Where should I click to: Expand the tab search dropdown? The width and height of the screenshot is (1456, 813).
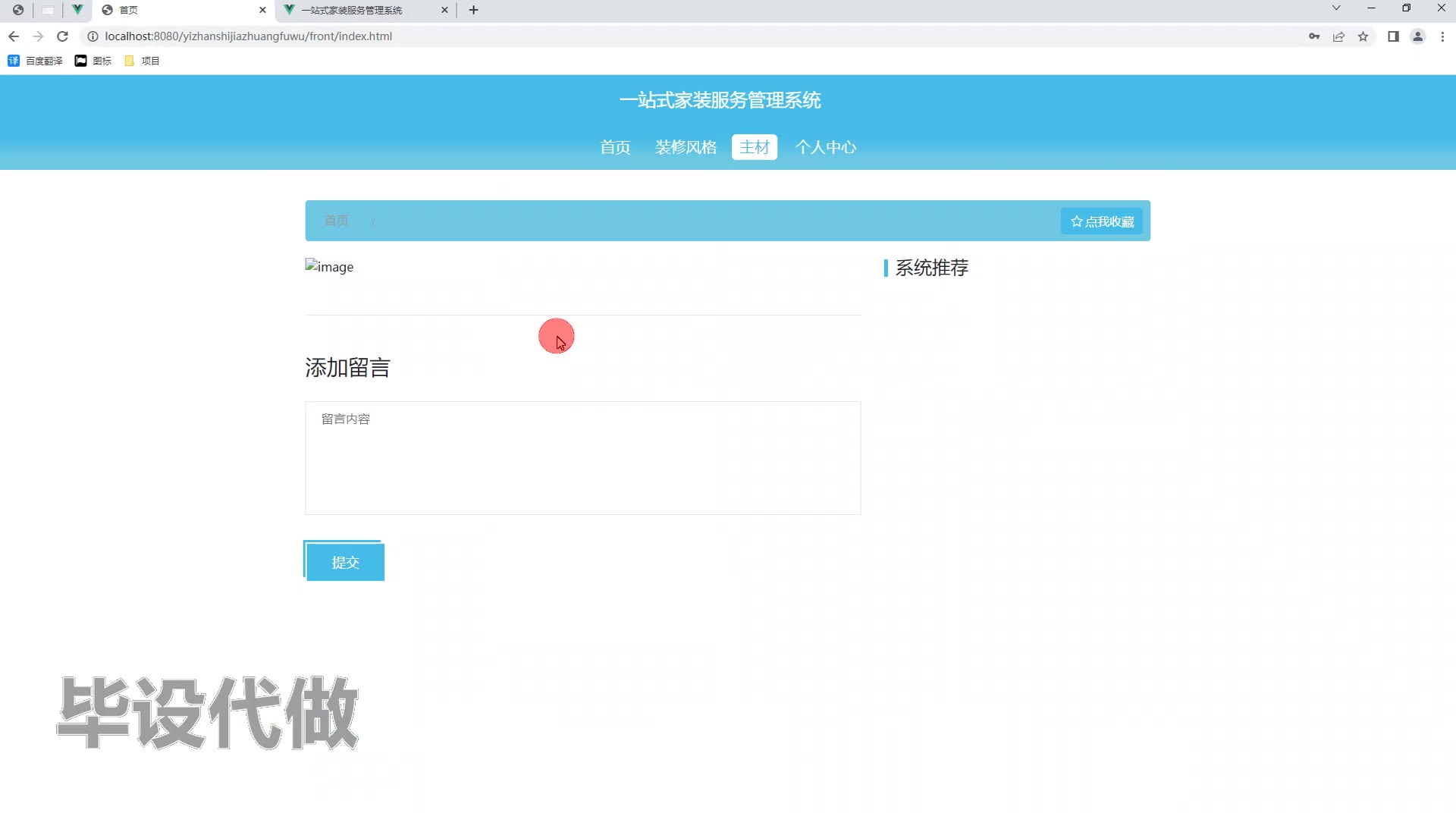point(1336,8)
